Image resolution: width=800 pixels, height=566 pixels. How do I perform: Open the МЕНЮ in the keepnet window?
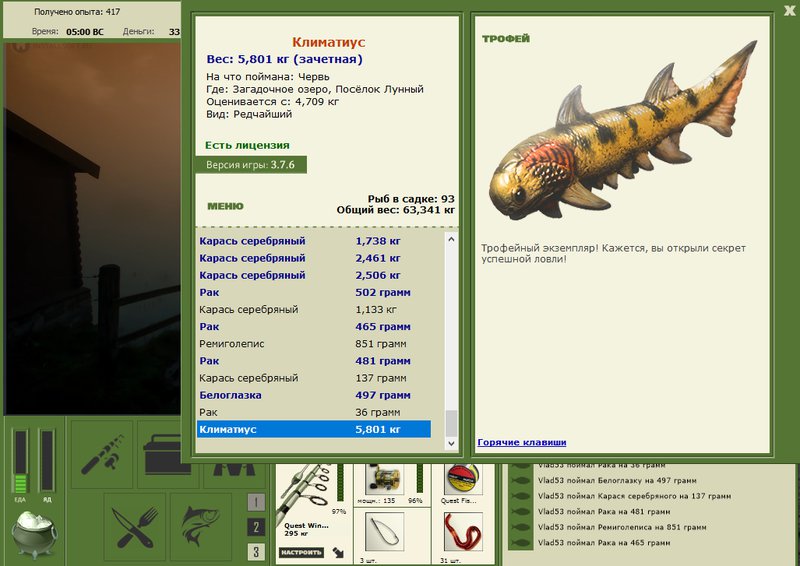coord(225,206)
